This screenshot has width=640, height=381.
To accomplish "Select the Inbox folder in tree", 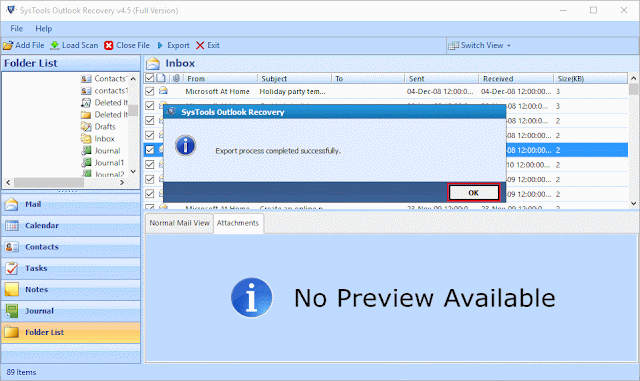I will [x=104, y=139].
